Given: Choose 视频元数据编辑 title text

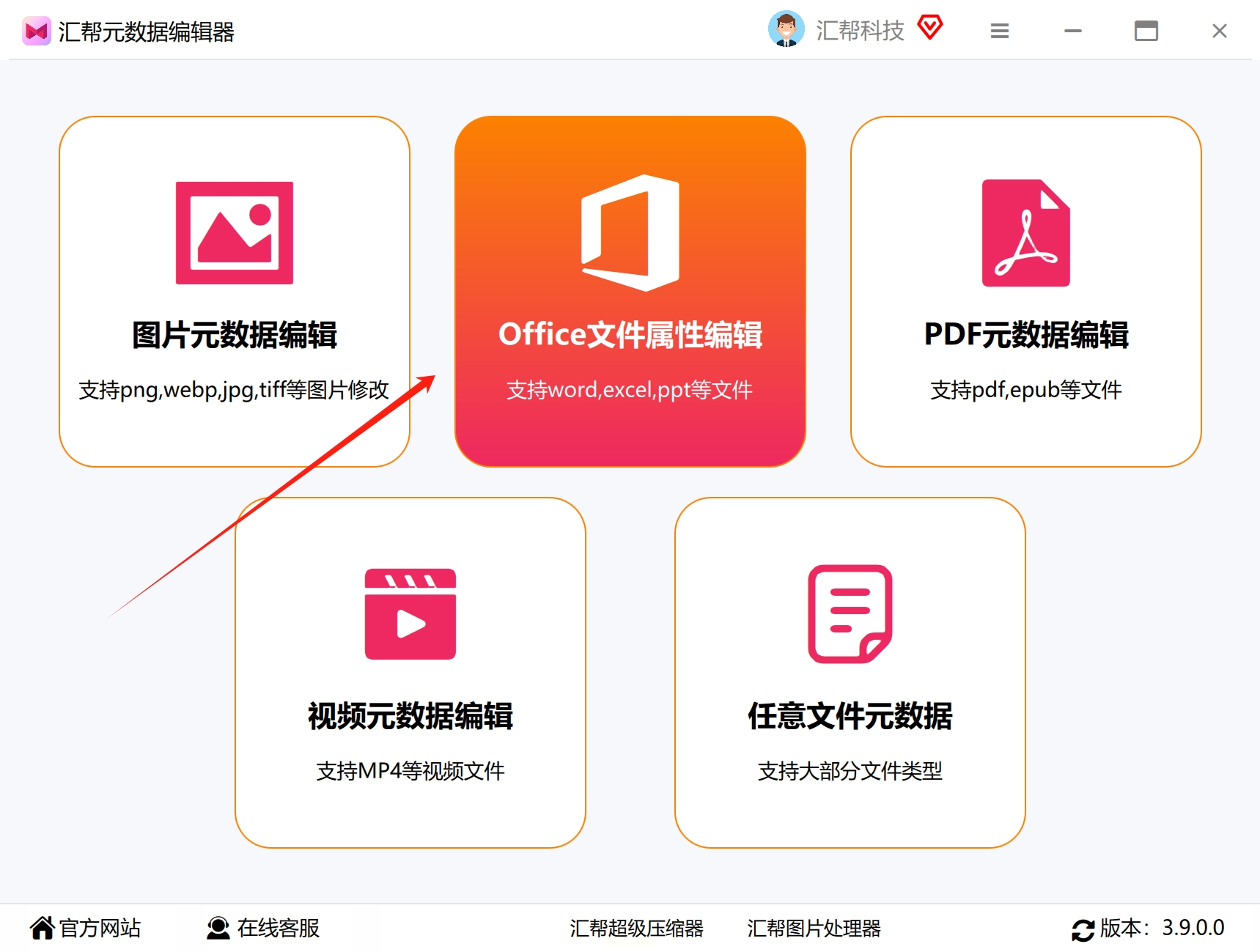Looking at the screenshot, I should [x=410, y=716].
